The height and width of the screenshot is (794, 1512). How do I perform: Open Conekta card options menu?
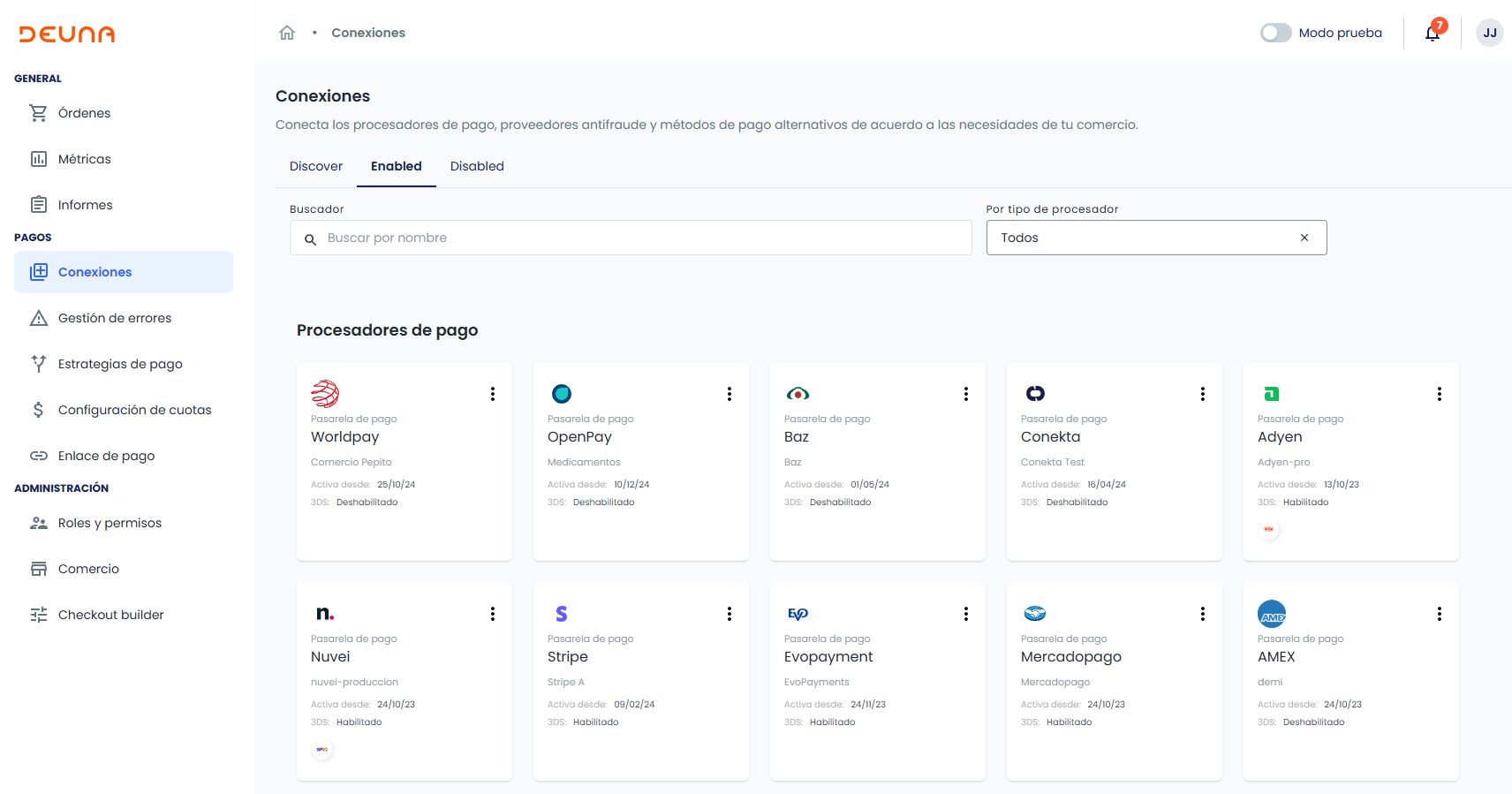pos(1203,394)
